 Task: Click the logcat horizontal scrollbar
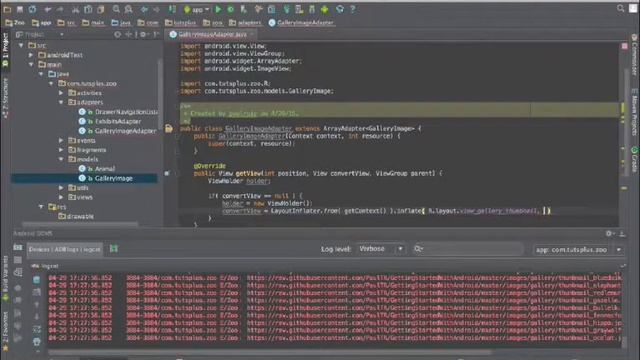(x=269, y=352)
